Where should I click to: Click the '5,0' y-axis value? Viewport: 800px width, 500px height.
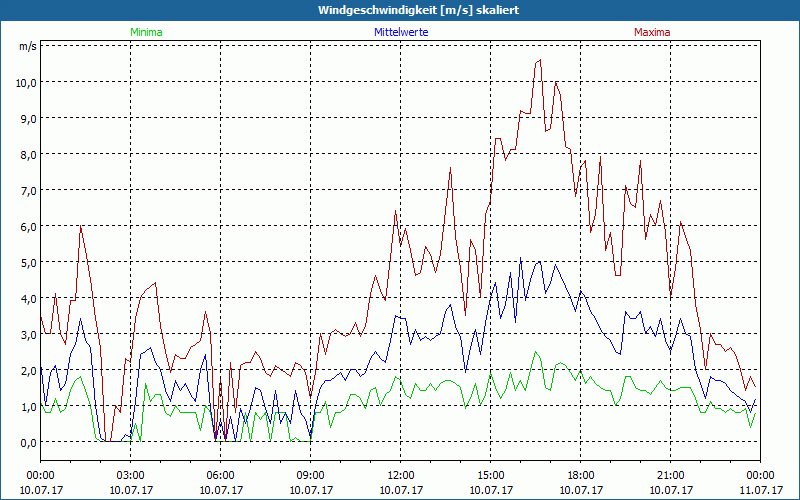(29, 263)
